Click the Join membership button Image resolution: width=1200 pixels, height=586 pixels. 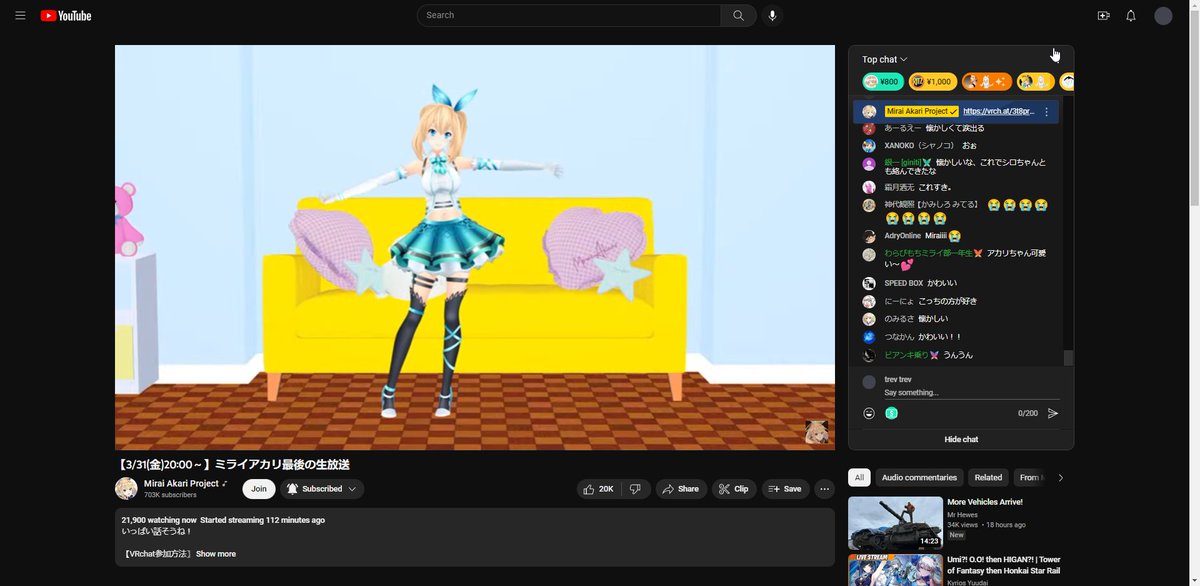click(259, 489)
